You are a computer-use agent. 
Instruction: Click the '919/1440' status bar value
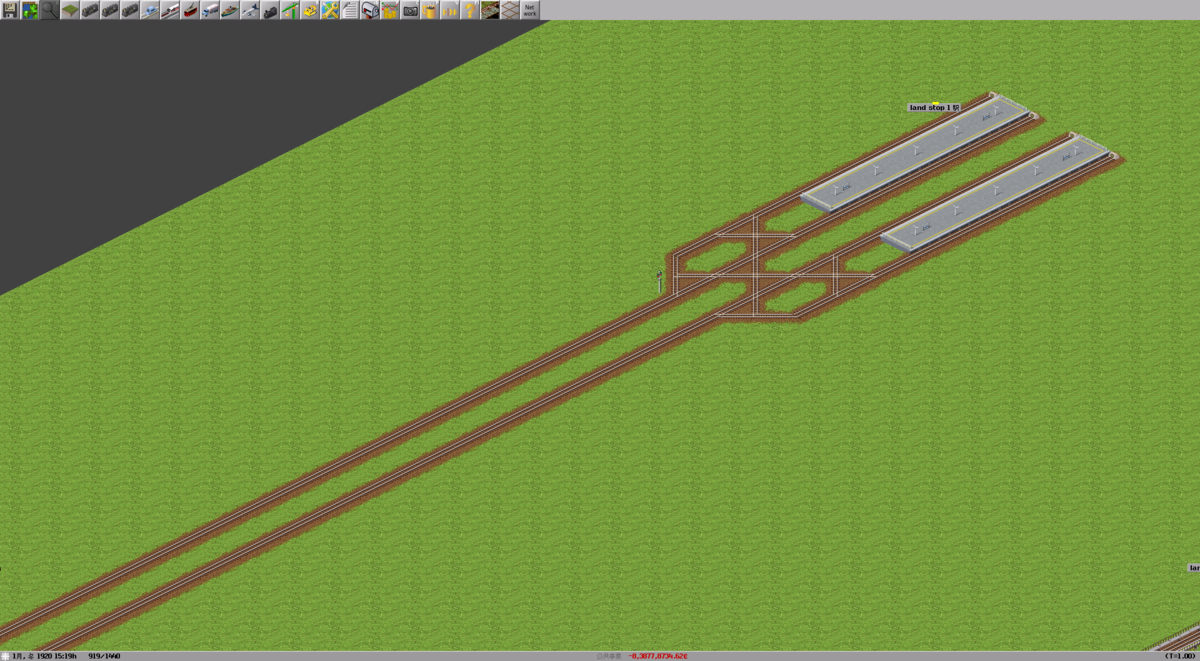click(x=104, y=656)
